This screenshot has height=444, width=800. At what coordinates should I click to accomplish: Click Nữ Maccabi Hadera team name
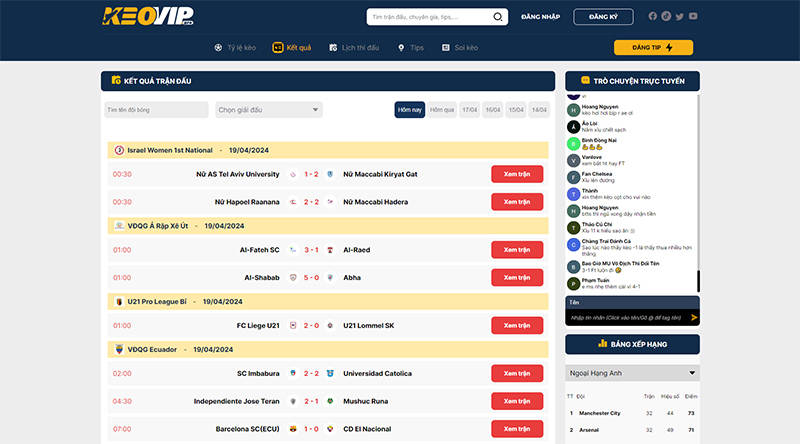pyautogui.click(x=376, y=202)
